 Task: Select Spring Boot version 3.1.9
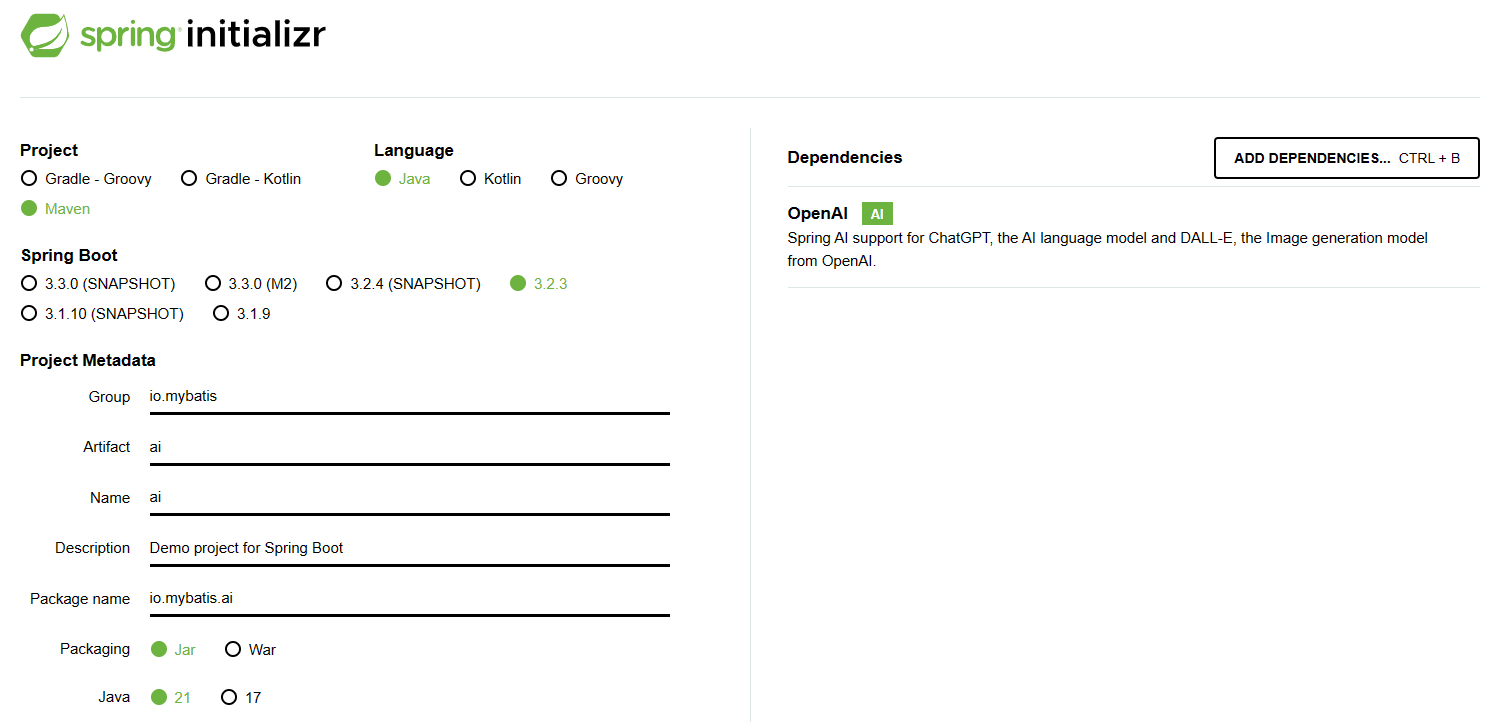coord(221,314)
